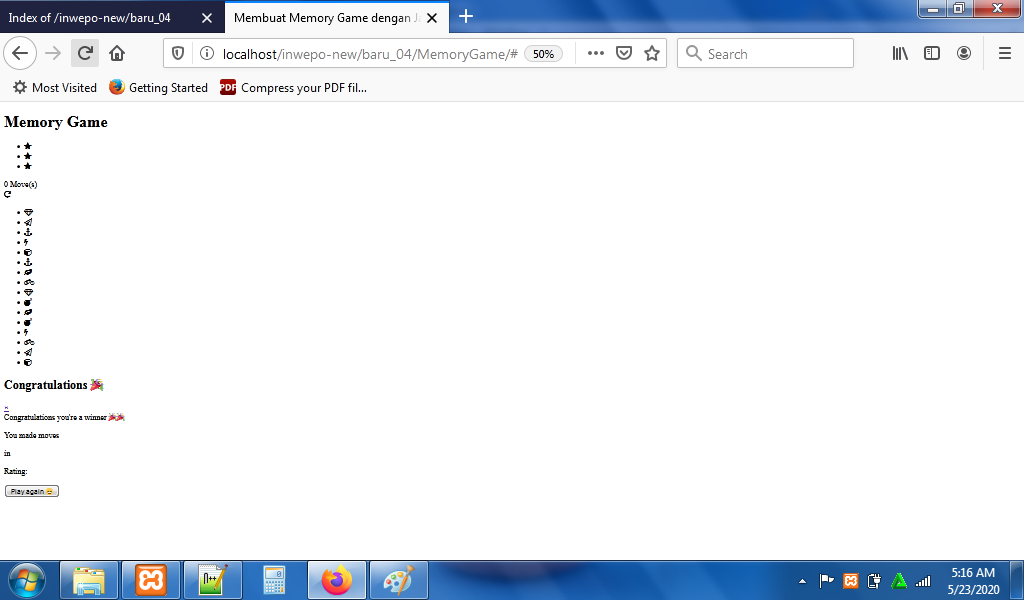This screenshot has height=600, width=1024.
Task: Reload the current page
Action: coord(85,54)
